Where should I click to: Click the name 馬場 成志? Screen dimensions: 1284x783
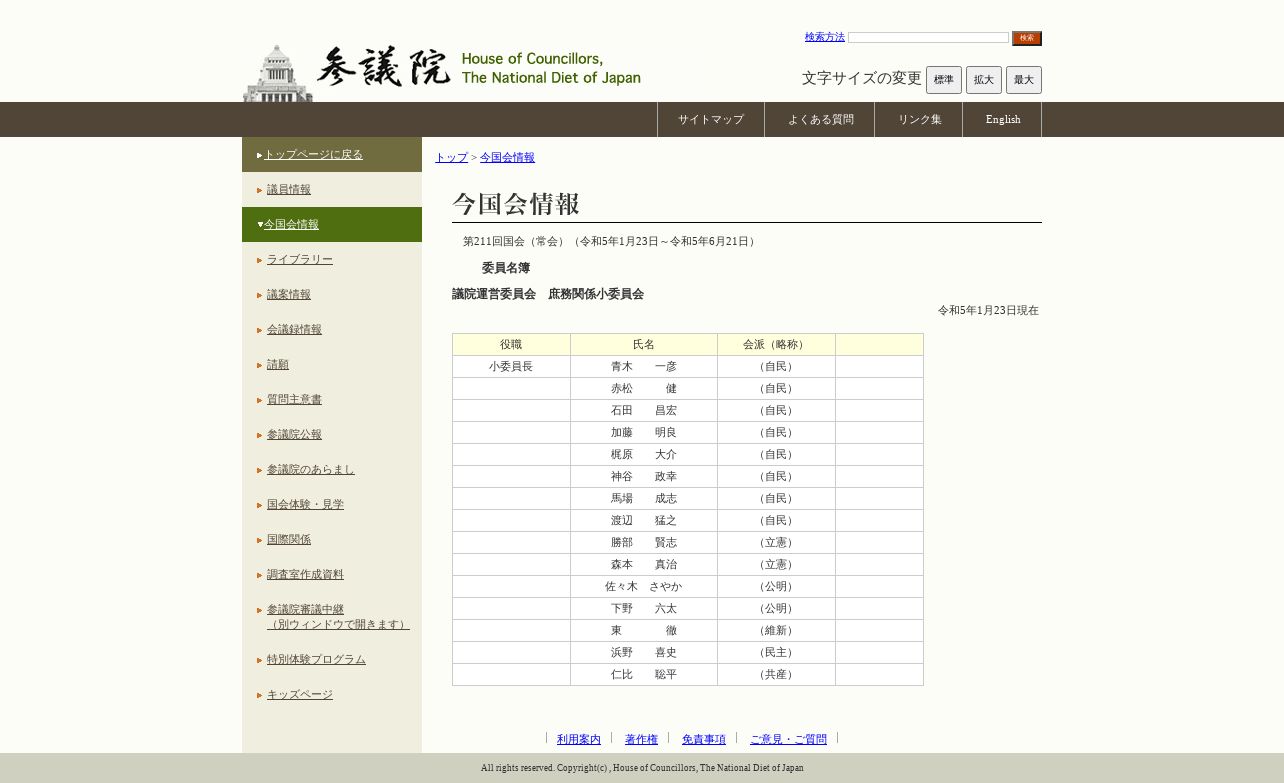[x=644, y=499]
